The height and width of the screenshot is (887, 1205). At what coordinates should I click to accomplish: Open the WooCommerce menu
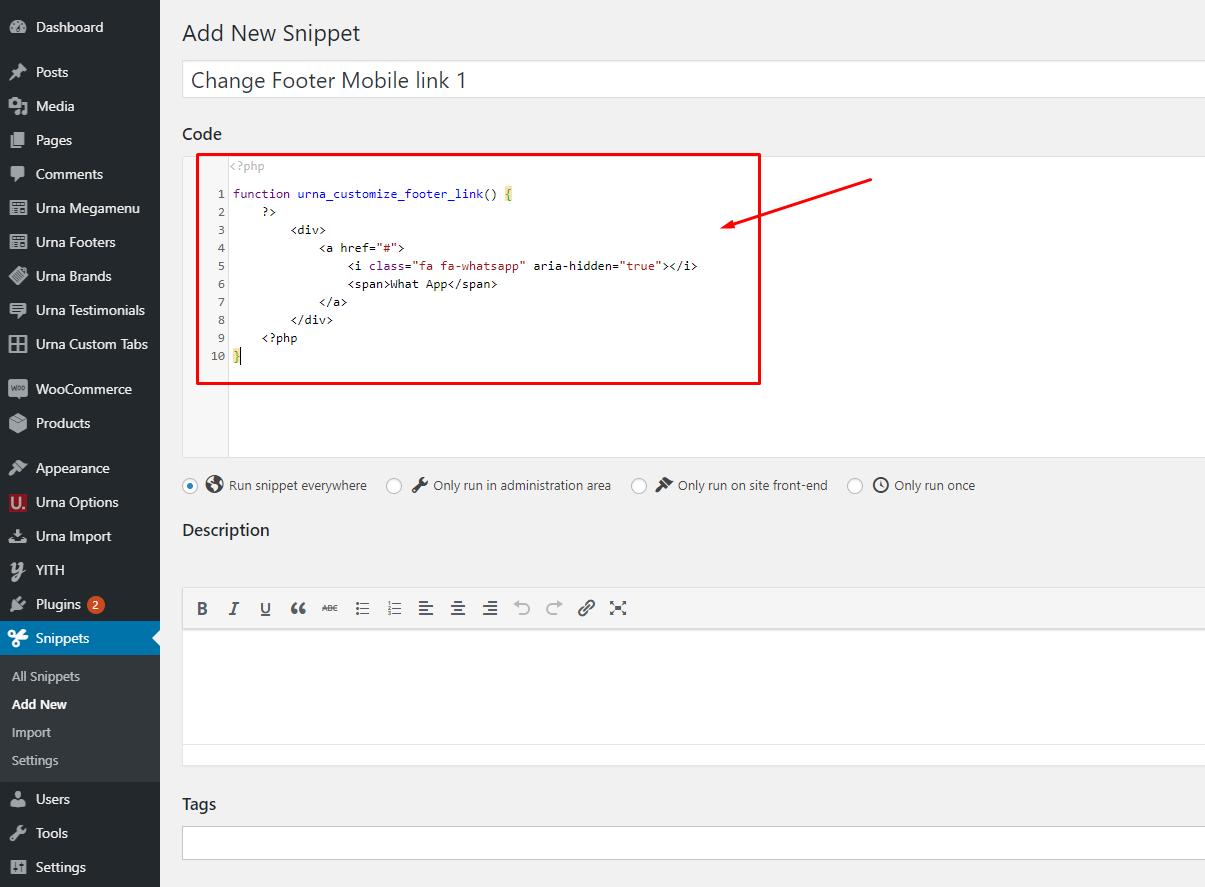[x=80, y=389]
